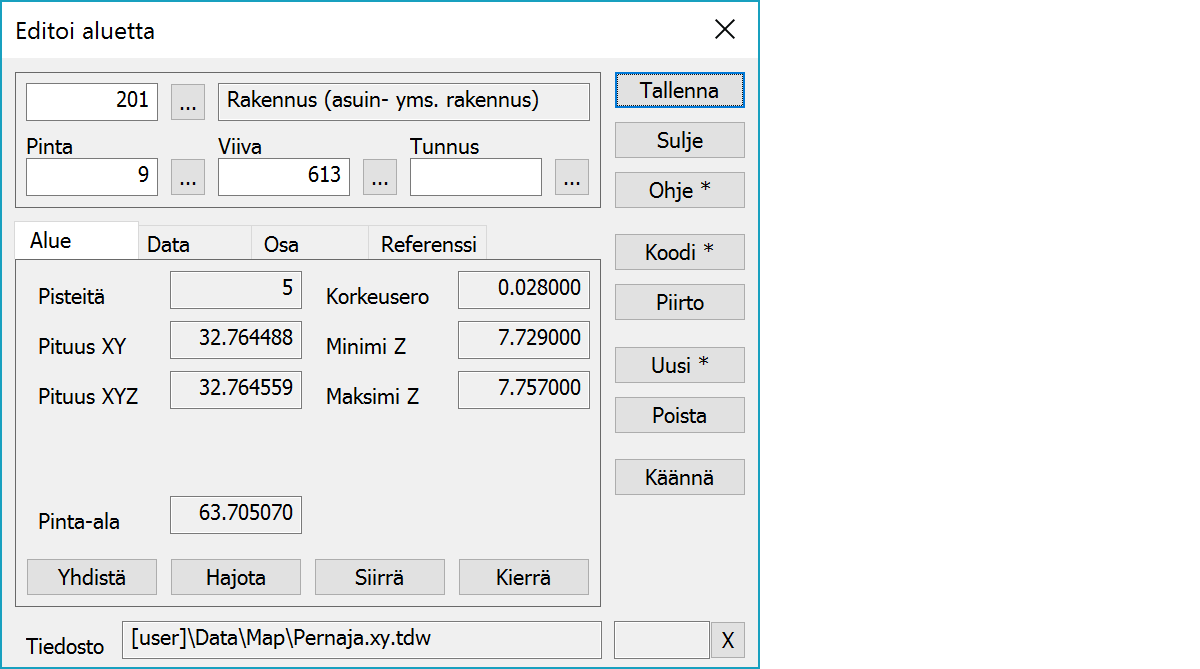The image size is (1200, 669).
Task: Open Pinta selector ellipsis button
Action: [x=188, y=177]
